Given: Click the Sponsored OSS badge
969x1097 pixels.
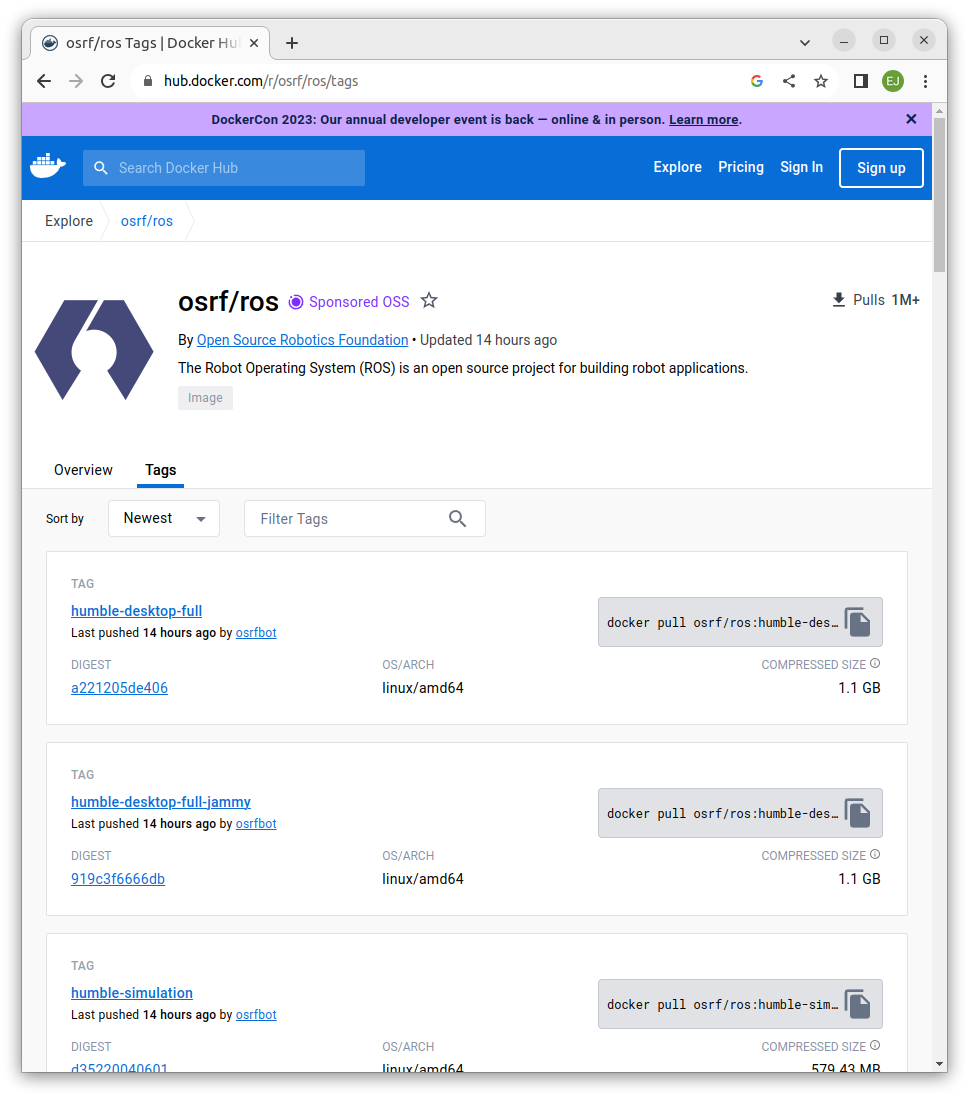Looking at the screenshot, I should (x=349, y=302).
